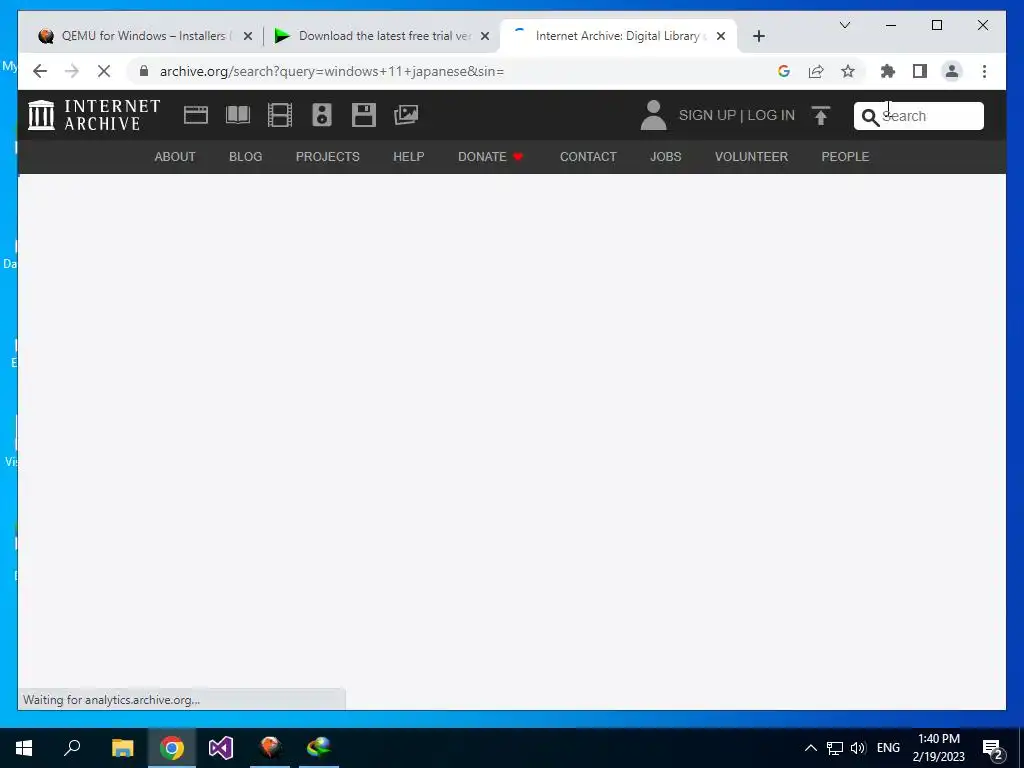Open Internet Download Manager taskbar icon
The width and height of the screenshot is (1024, 768).
point(319,748)
